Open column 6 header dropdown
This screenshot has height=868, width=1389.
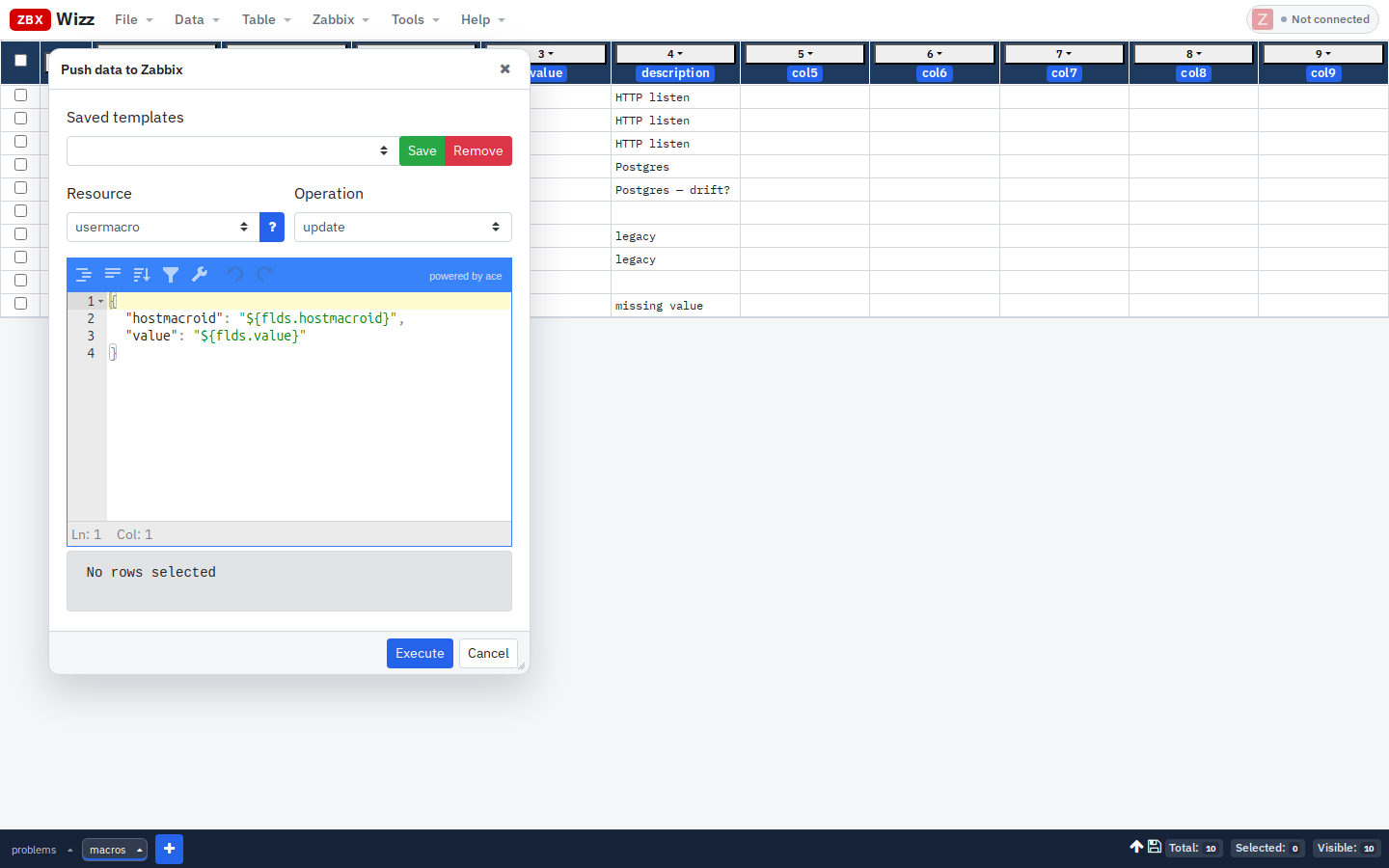pos(935,54)
